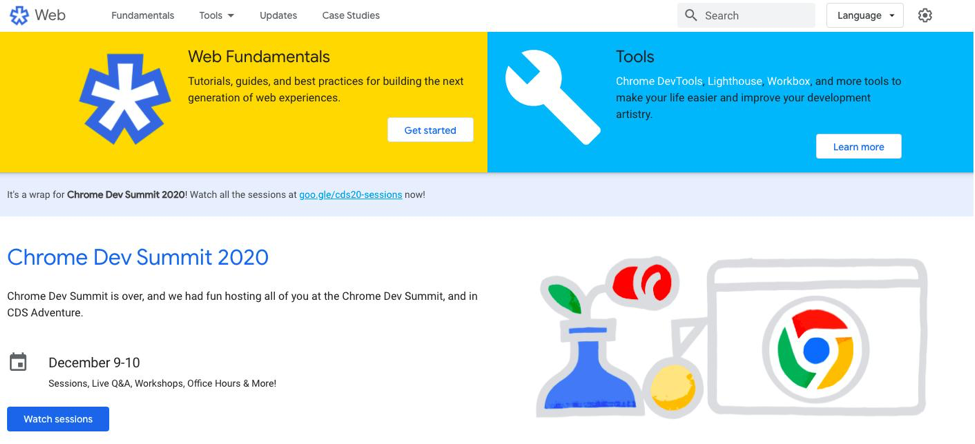This screenshot has width=975, height=444.
Task: Click the Language dropdown arrow
Action: point(892,16)
